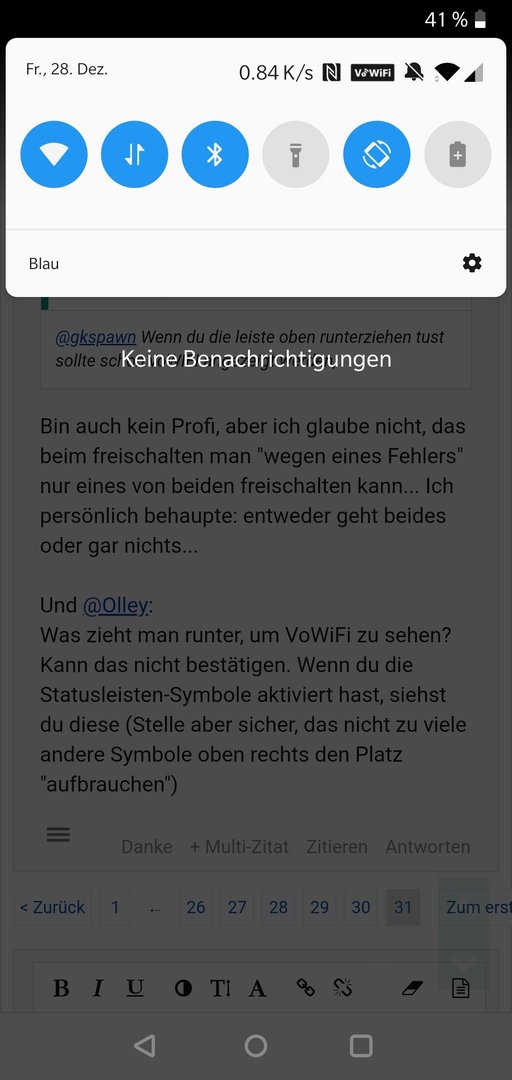Image resolution: width=512 pixels, height=1080 pixels.
Task: Toggle the auto-rotate tile
Action: [x=376, y=154]
